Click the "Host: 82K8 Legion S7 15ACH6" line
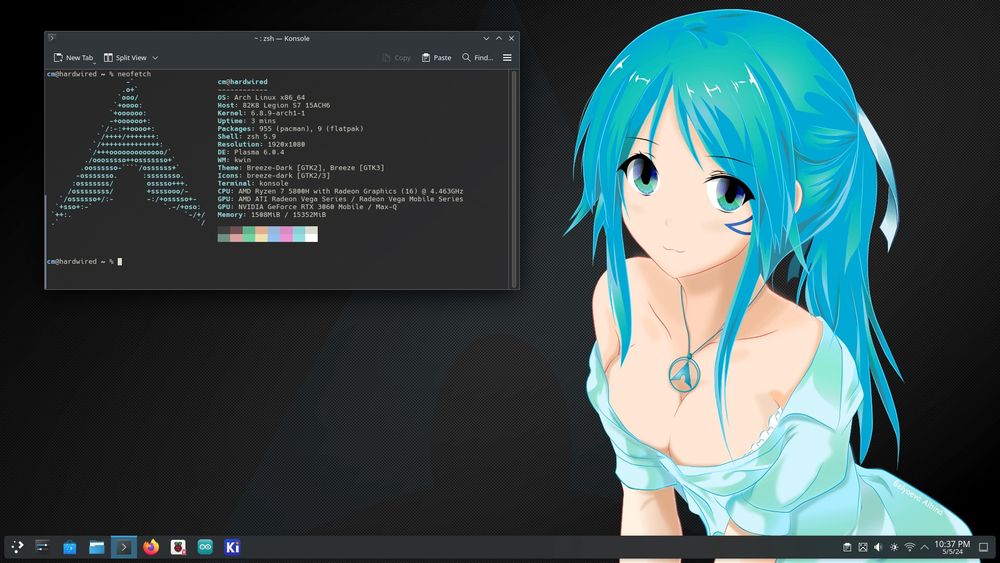The width and height of the screenshot is (1000, 563). point(274,105)
